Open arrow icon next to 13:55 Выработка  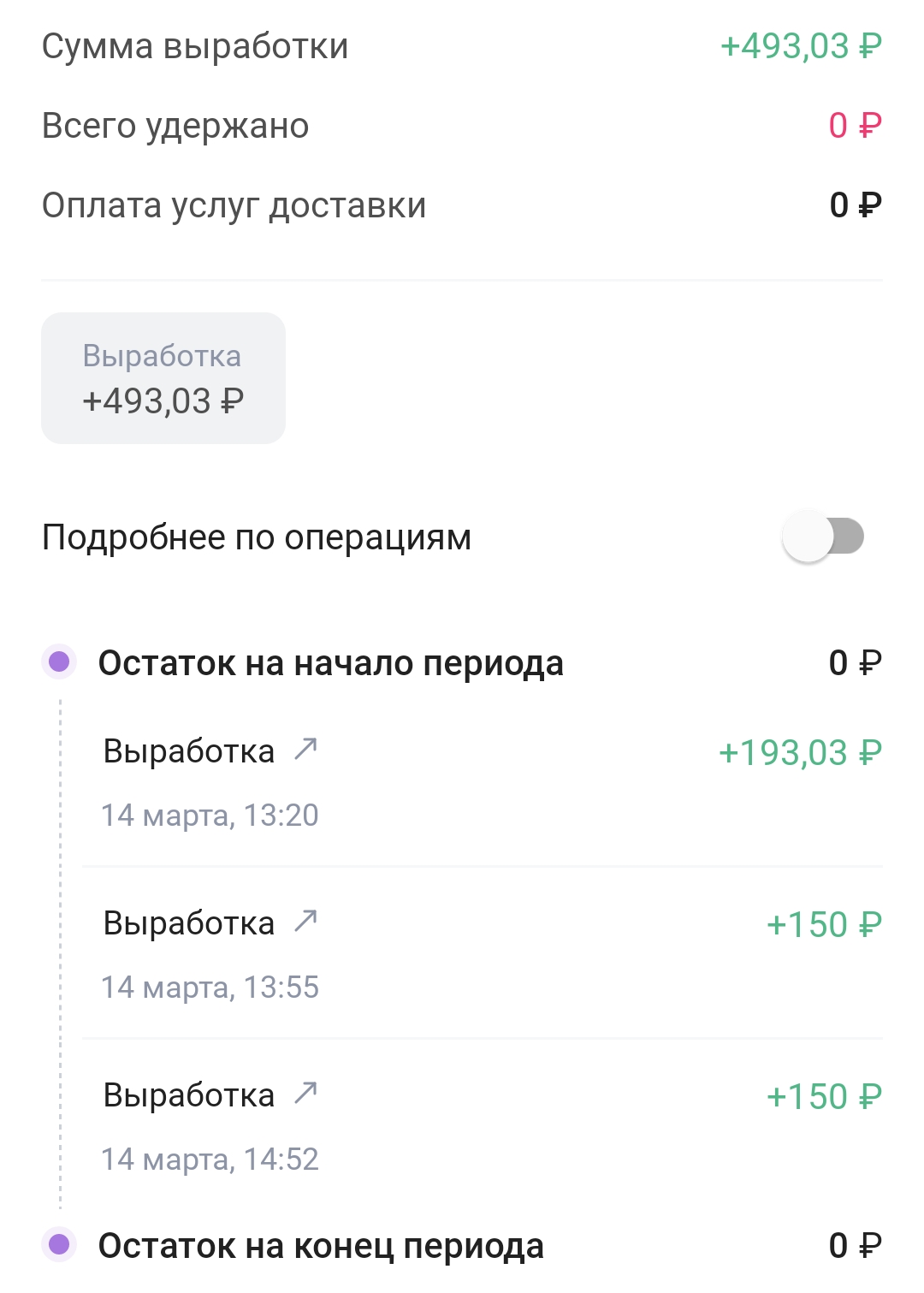click(305, 921)
